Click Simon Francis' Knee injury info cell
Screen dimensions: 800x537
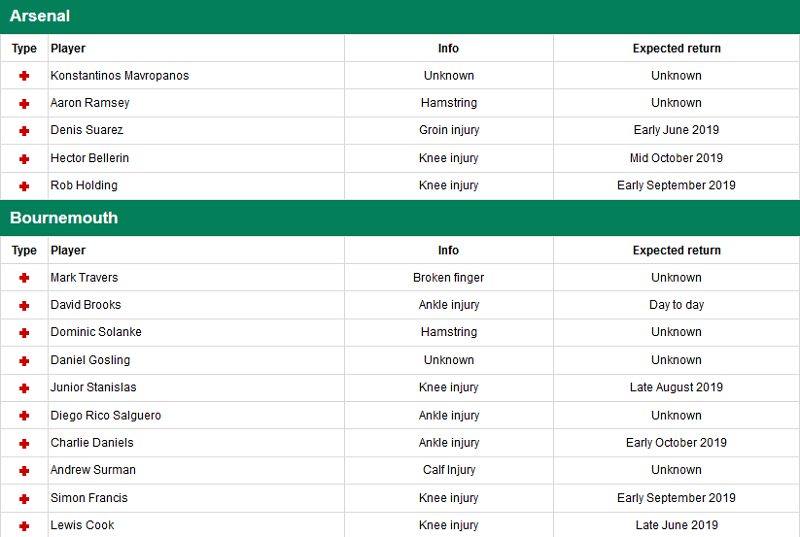tap(448, 498)
